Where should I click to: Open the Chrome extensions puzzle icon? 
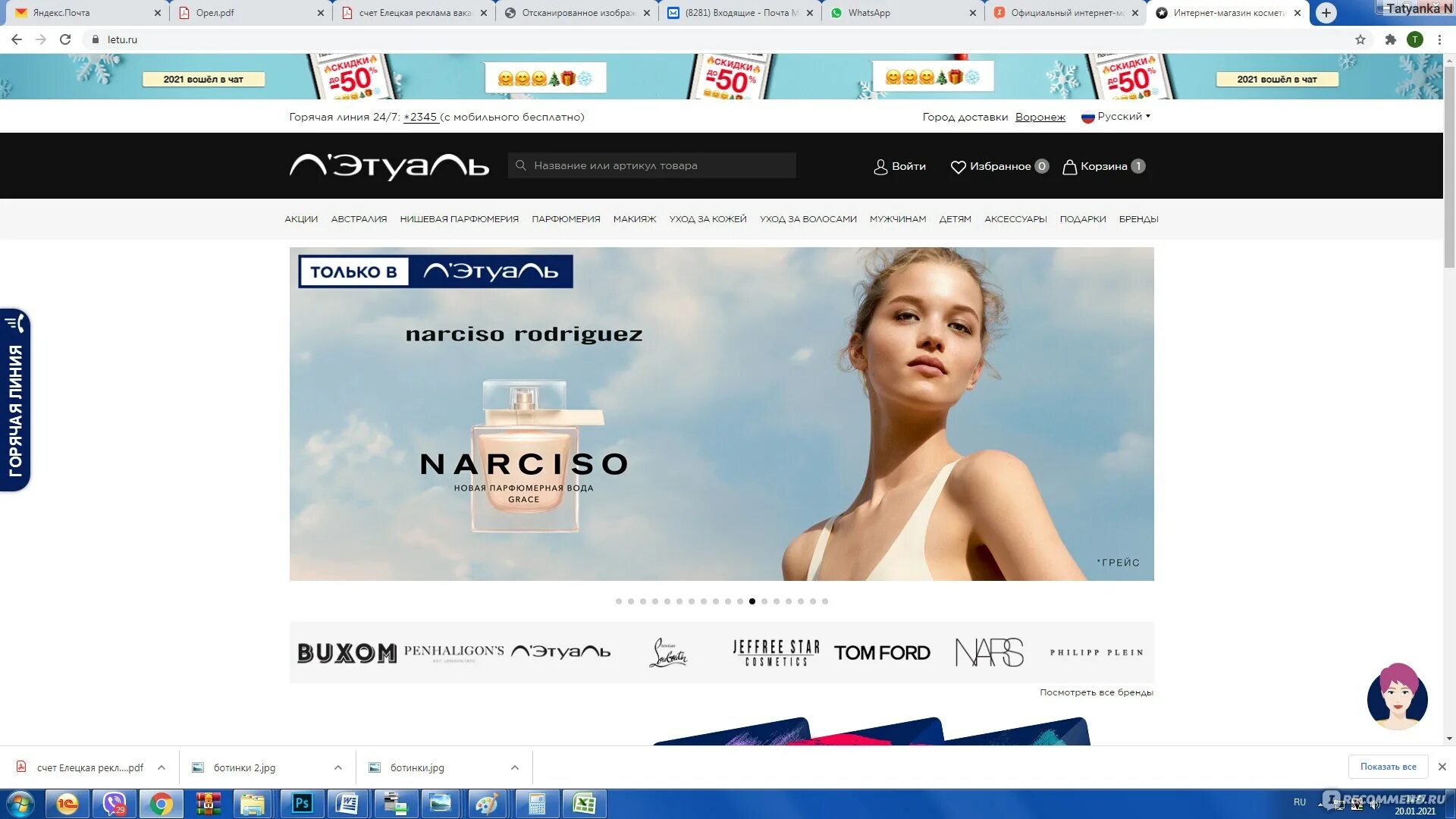pos(1390,39)
